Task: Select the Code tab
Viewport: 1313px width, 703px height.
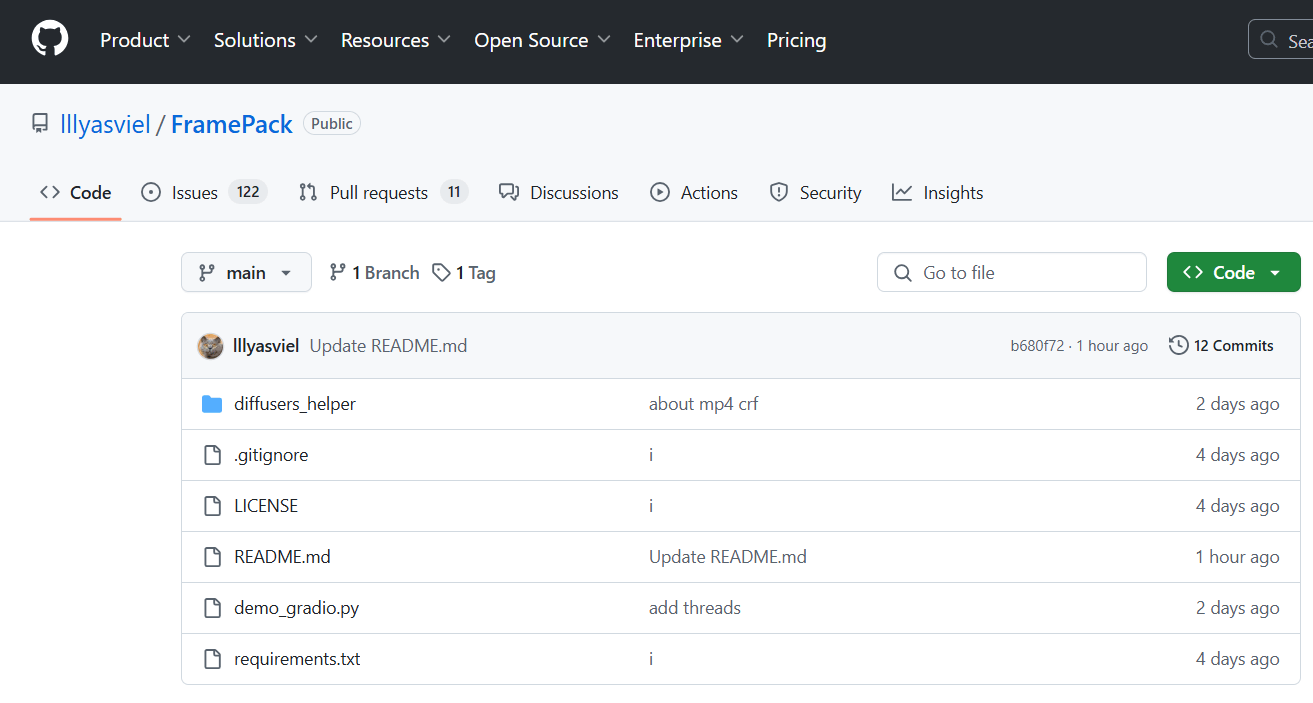Action: [x=76, y=193]
